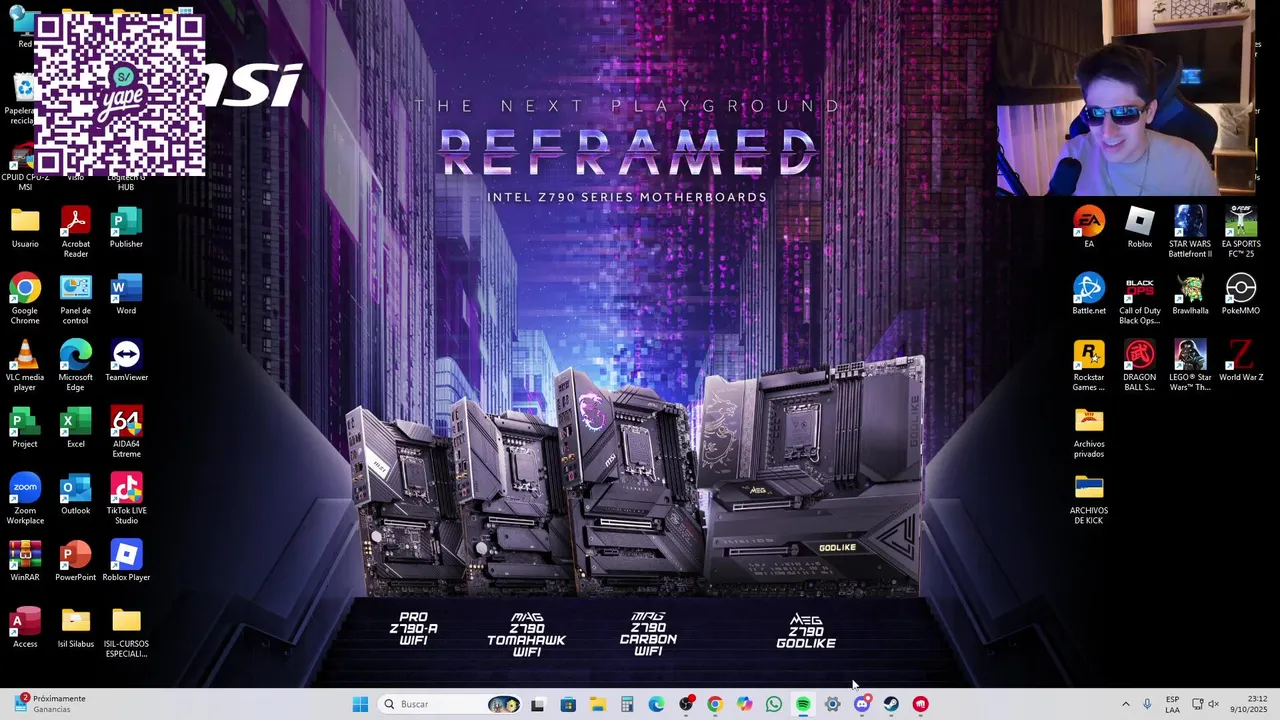Select the Word desktop icon
This screenshot has height=720, width=1280.
pyautogui.click(x=126, y=294)
